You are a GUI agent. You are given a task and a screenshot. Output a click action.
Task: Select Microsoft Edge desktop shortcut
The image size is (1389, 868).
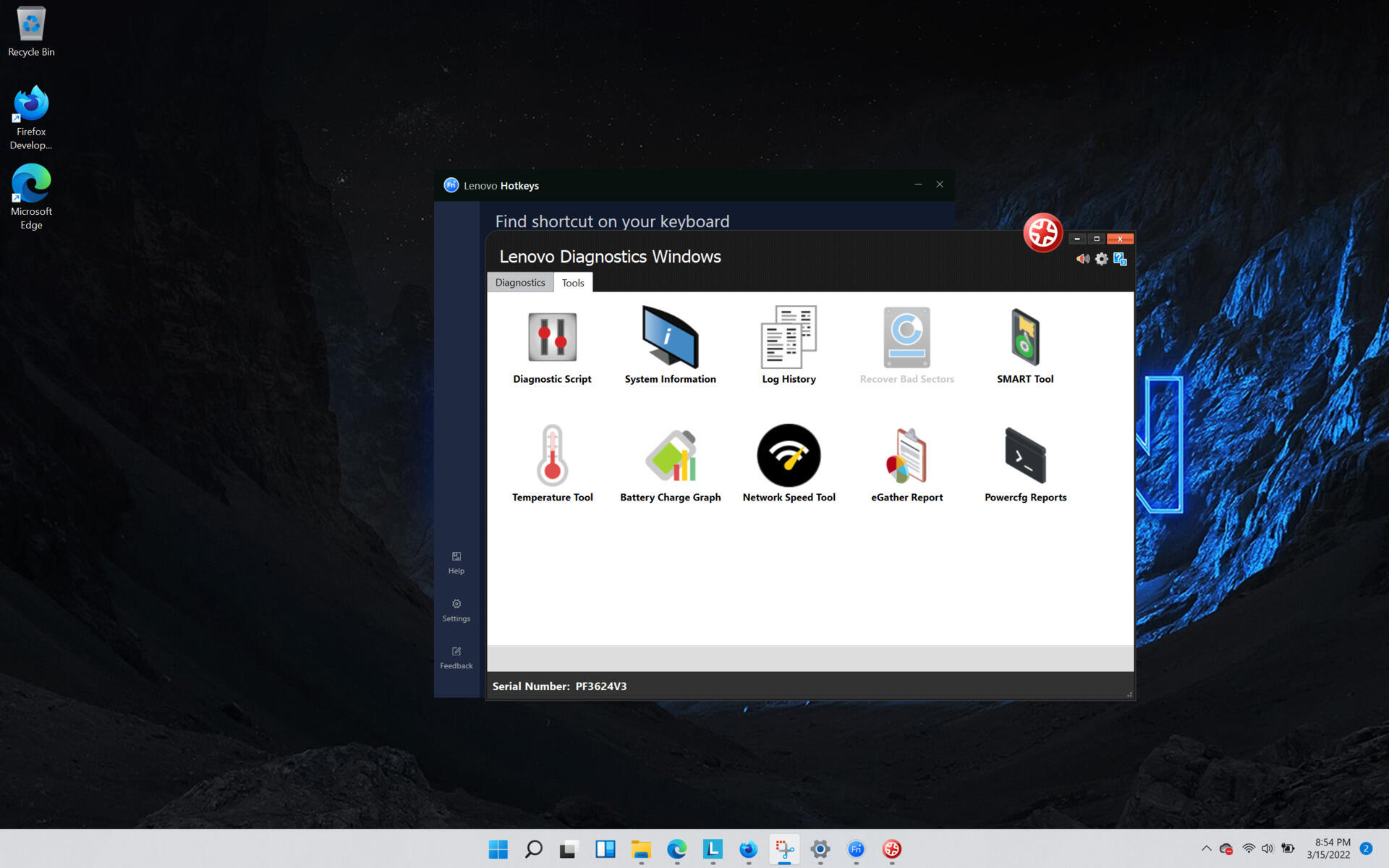pyautogui.click(x=31, y=197)
